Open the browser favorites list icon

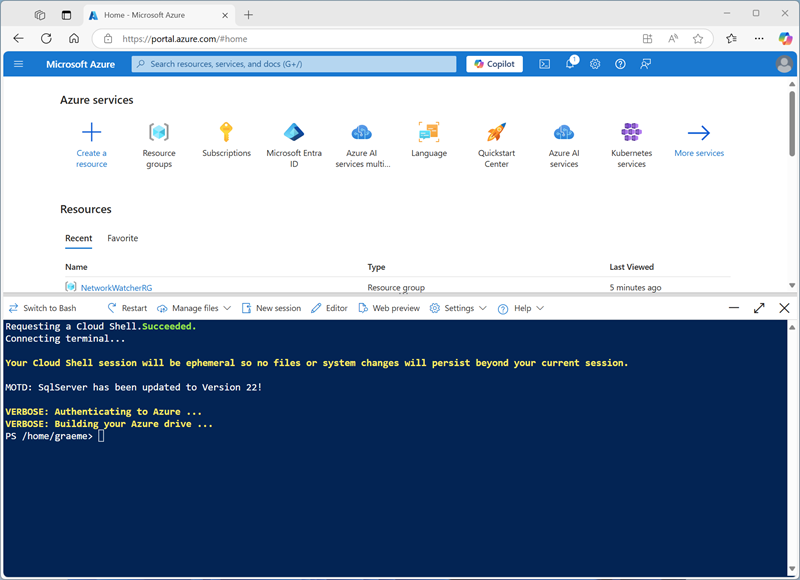click(x=732, y=39)
